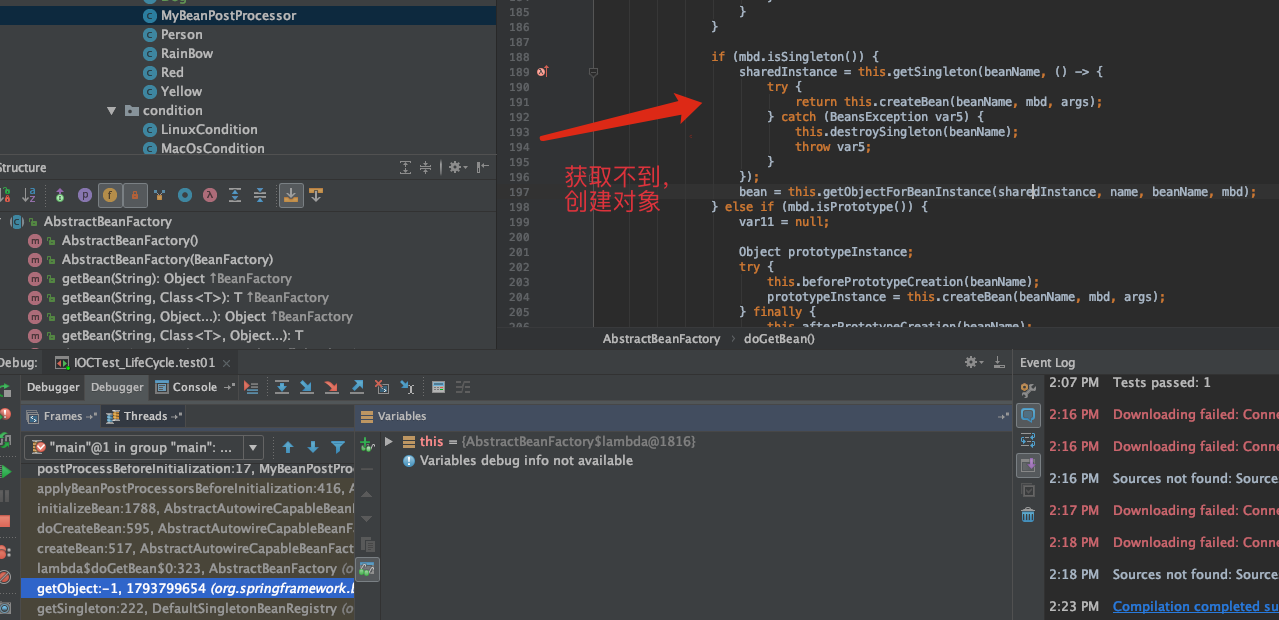1279x620 pixels.
Task: Click the Evaluate Expression calculator icon
Action: pos(438,387)
